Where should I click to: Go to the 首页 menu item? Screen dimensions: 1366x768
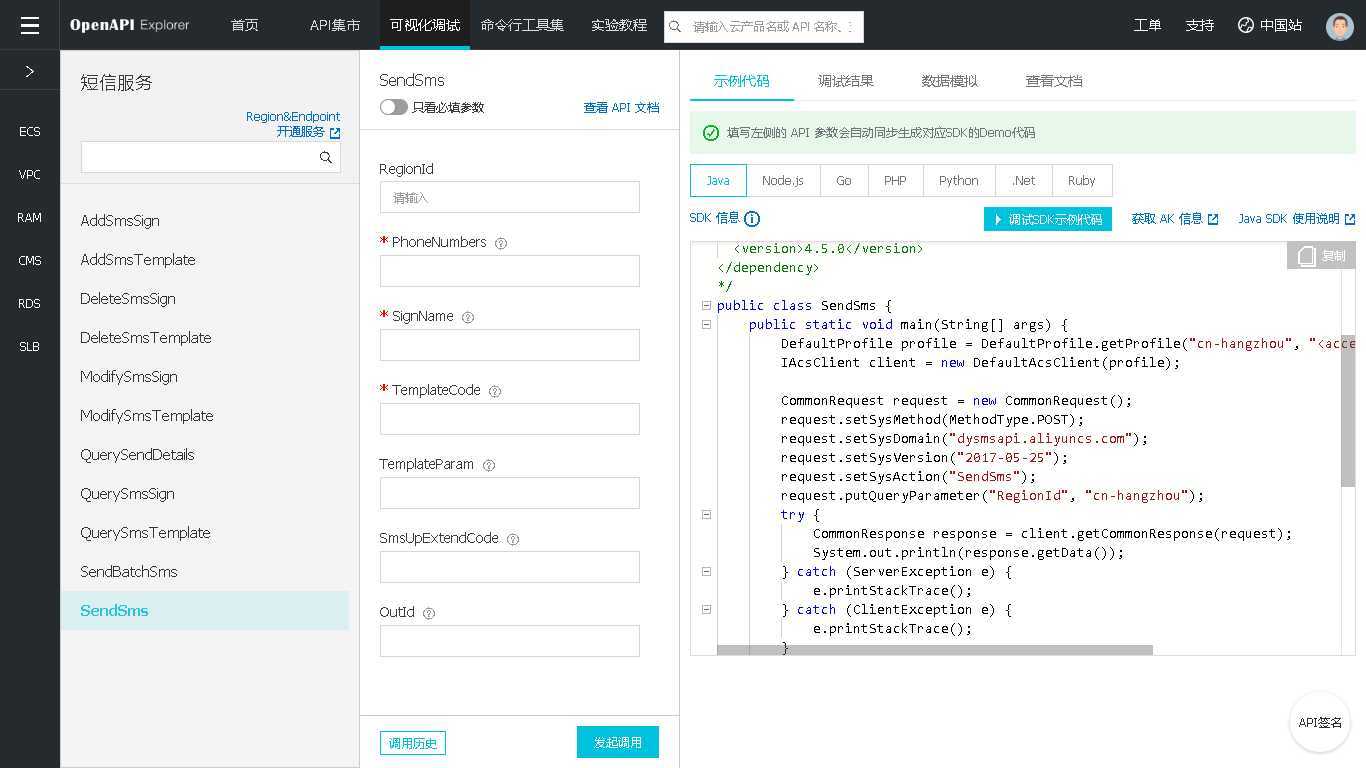245,25
